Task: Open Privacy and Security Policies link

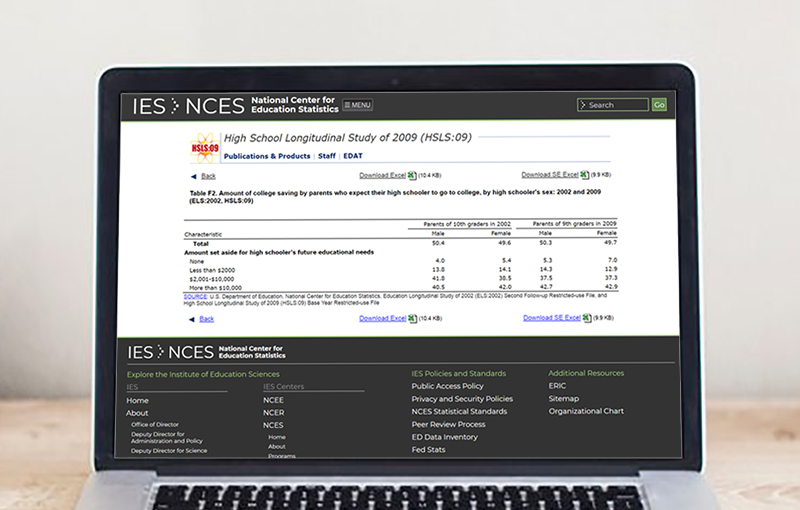Action: [x=462, y=399]
